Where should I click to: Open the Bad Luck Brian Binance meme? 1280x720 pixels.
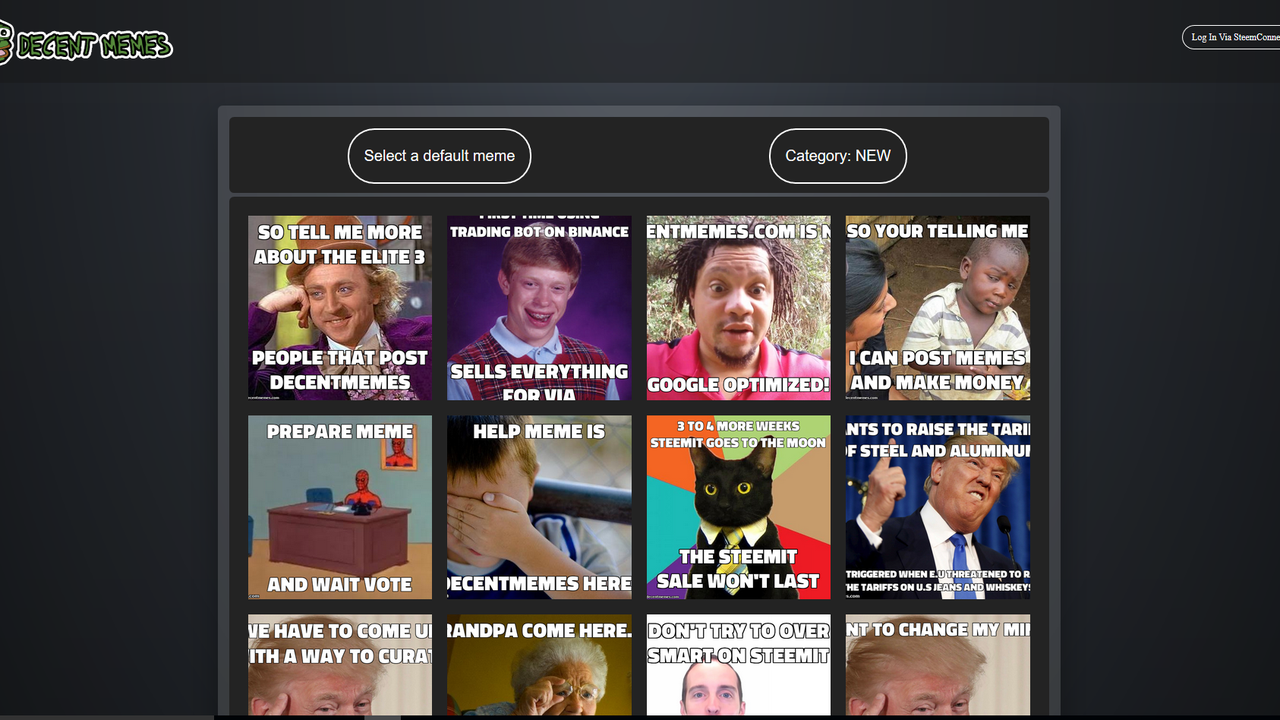coord(539,308)
